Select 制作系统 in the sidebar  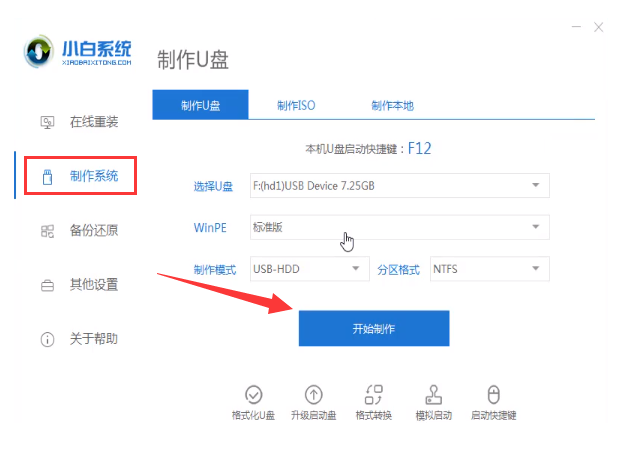(80, 176)
